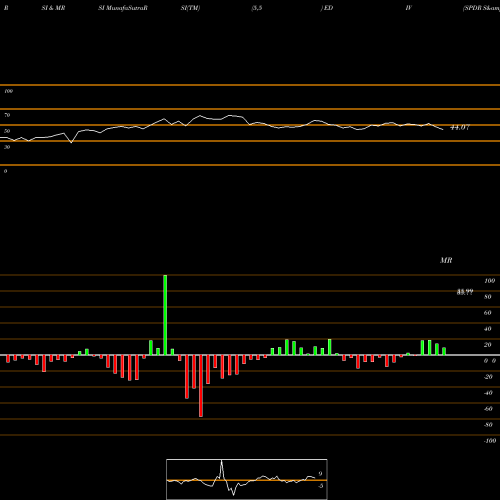Click the 'SI(TM)' header label
The height and width of the screenshot is (500, 500).
click(190, 8)
